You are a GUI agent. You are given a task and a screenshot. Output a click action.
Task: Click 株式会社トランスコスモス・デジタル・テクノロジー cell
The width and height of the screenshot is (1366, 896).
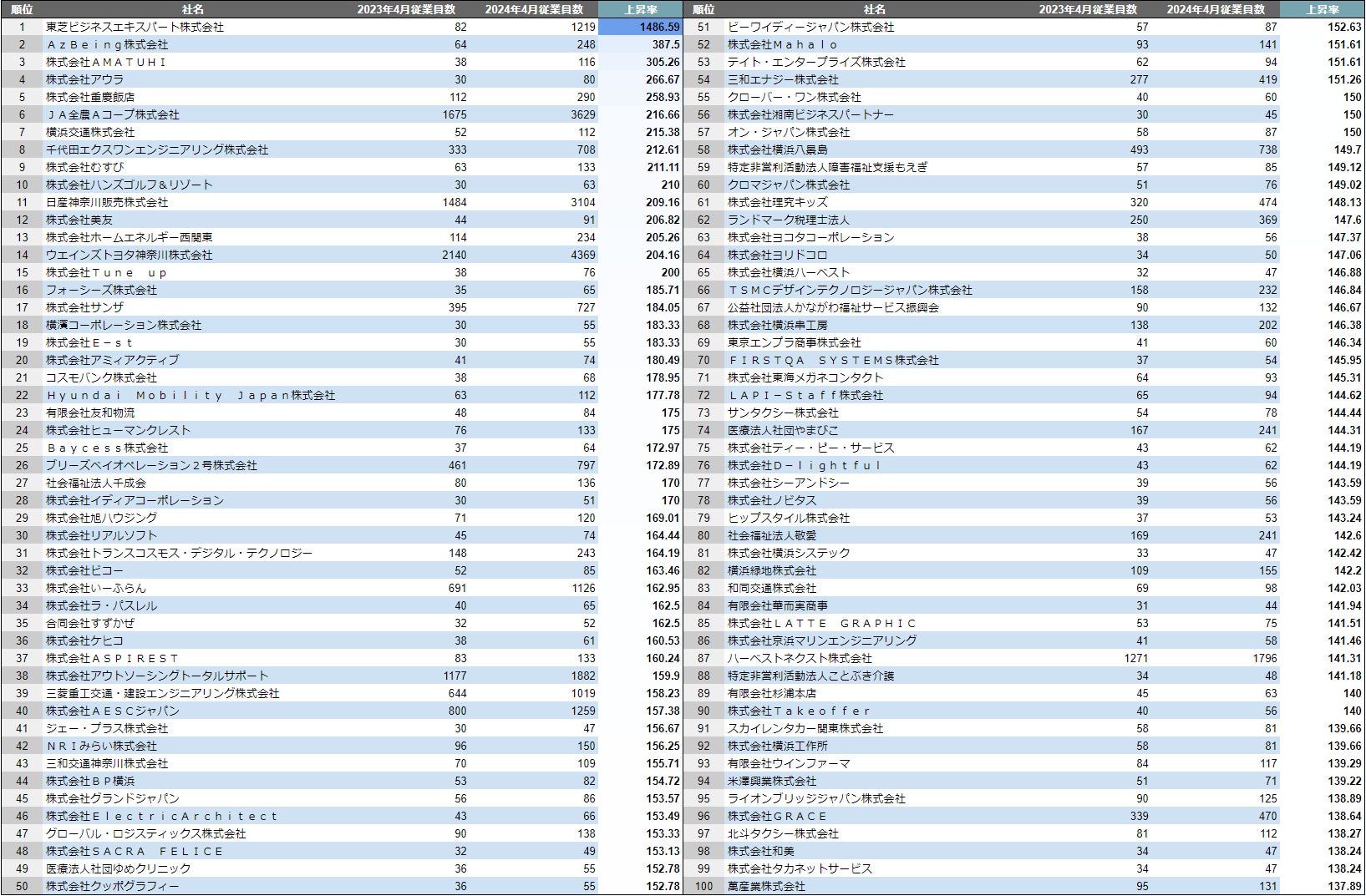[x=180, y=553]
